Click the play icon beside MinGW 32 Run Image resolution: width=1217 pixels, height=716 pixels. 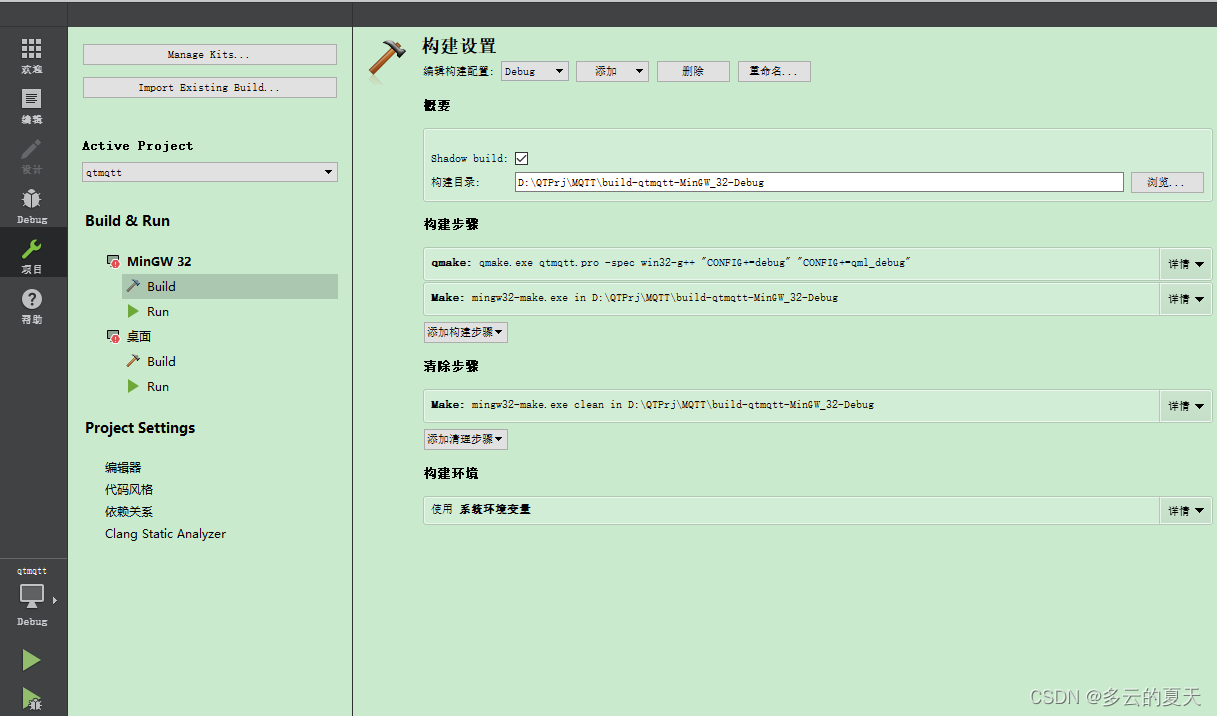(133, 311)
